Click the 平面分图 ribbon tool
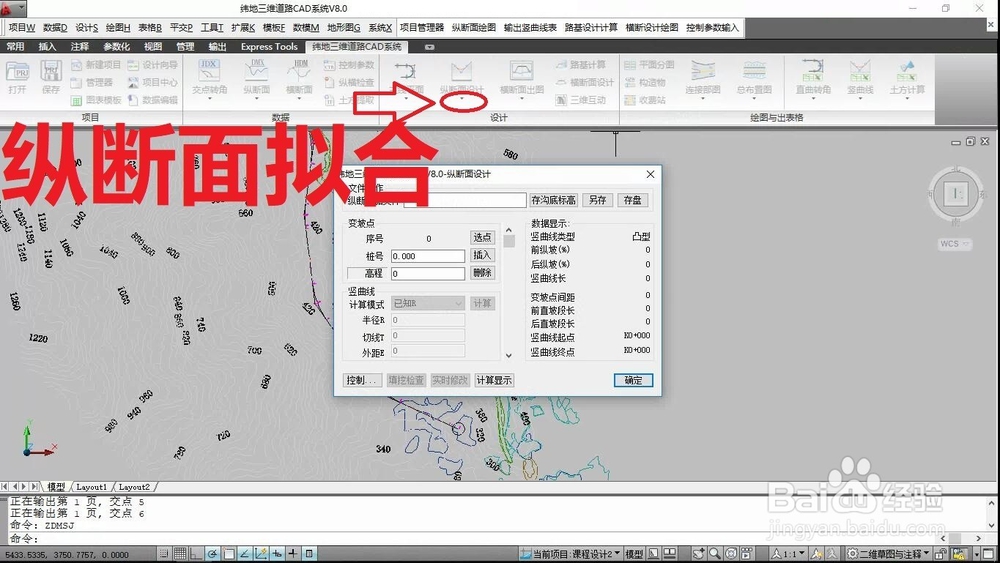1000x563 pixels. [x=649, y=65]
